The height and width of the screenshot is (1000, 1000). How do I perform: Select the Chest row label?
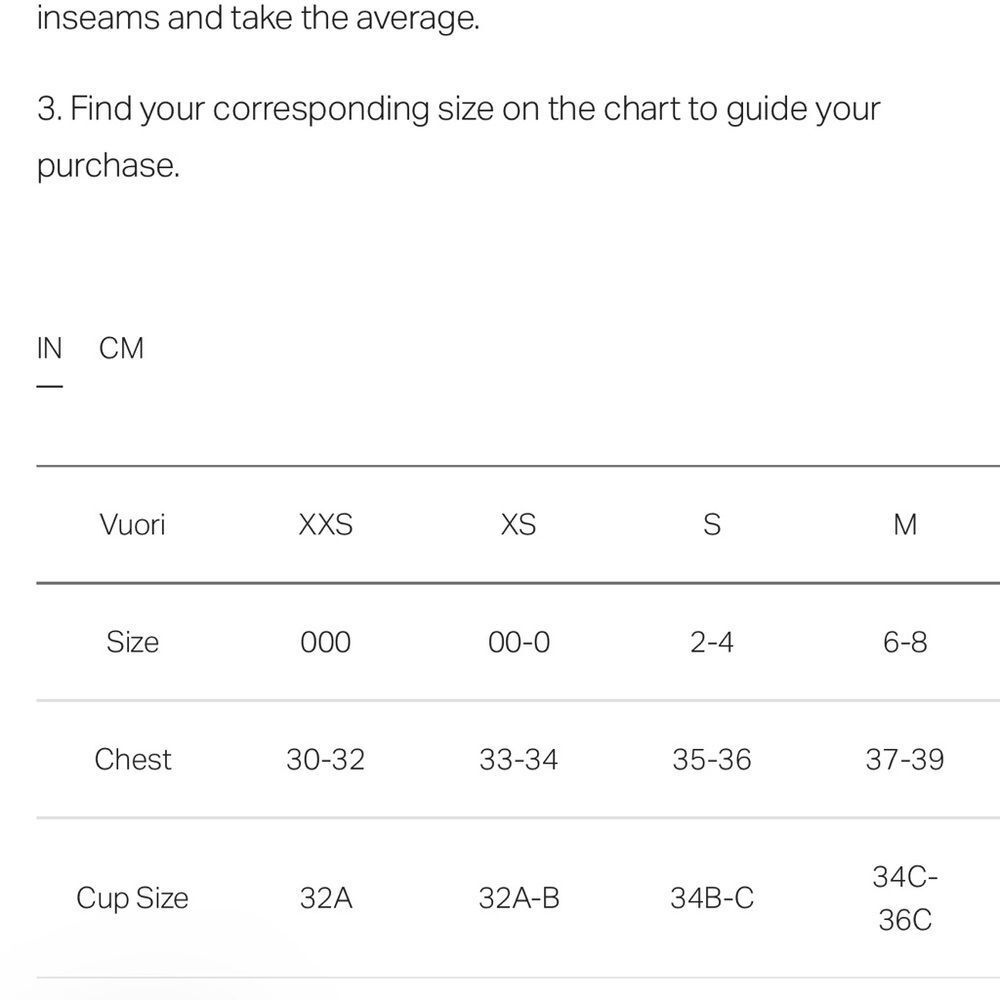(133, 759)
